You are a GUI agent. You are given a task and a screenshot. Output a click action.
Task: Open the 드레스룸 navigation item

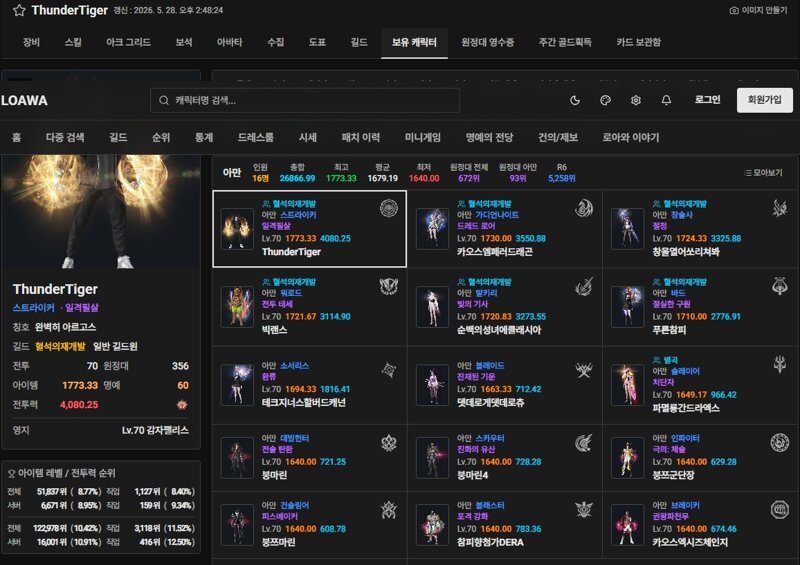(x=256, y=137)
